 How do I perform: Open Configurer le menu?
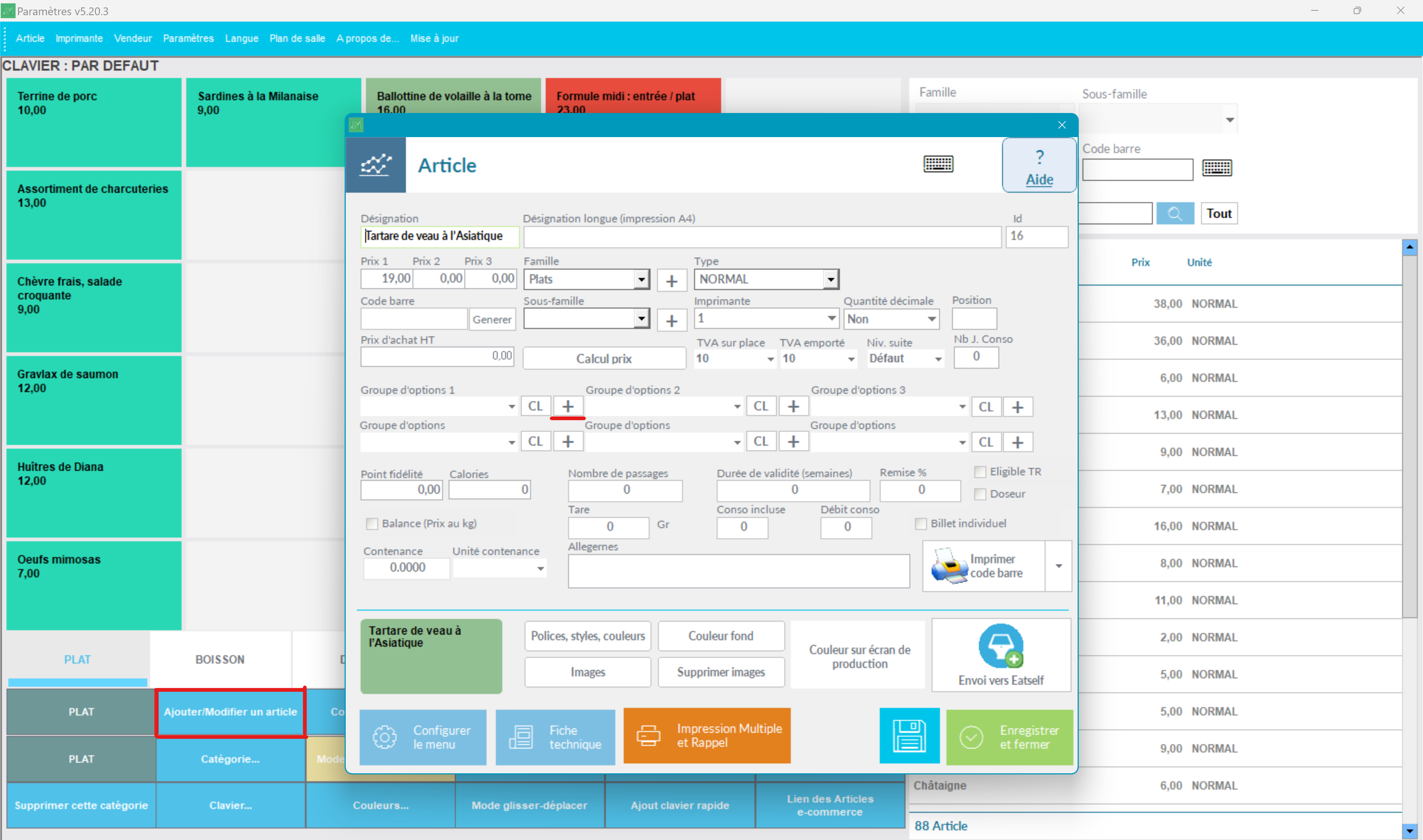pos(422,737)
